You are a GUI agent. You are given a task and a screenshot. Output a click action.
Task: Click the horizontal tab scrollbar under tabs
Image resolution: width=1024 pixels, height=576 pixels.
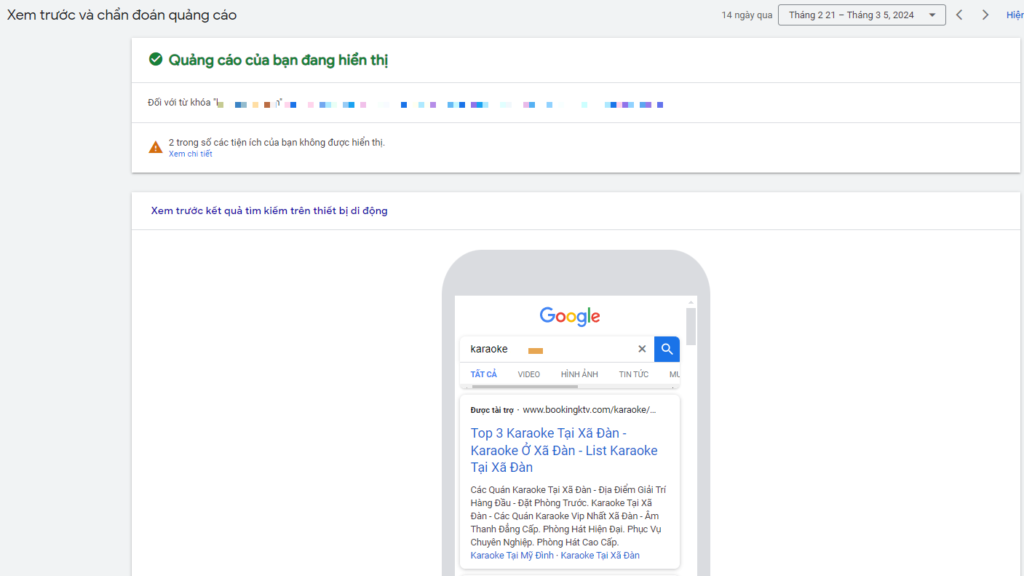(525, 387)
